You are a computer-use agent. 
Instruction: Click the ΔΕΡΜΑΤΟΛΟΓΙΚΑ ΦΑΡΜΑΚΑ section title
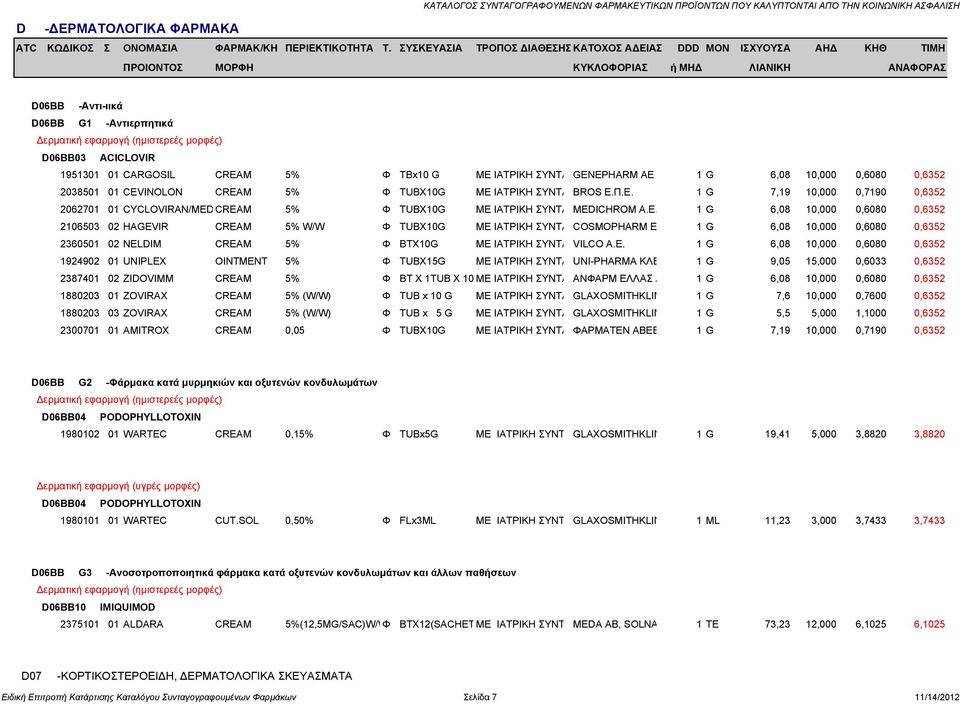click(141, 28)
